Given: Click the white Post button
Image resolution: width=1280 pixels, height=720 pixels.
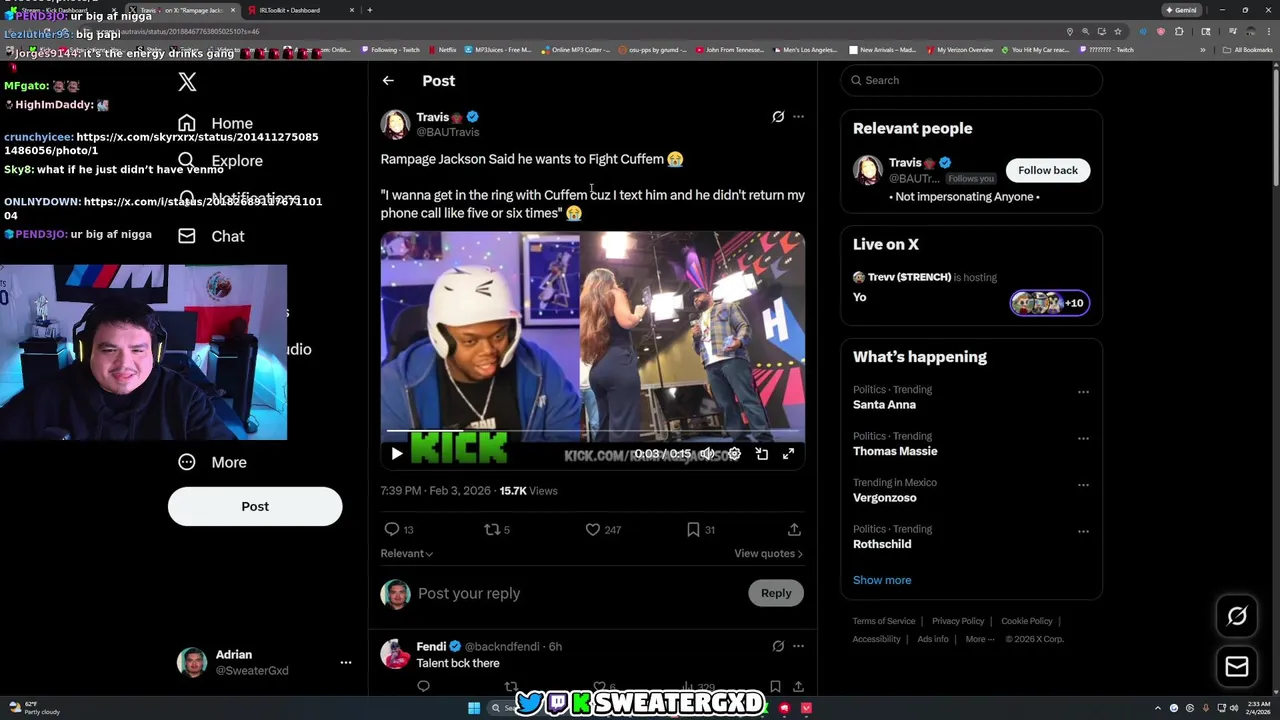Looking at the screenshot, I should 255,506.
